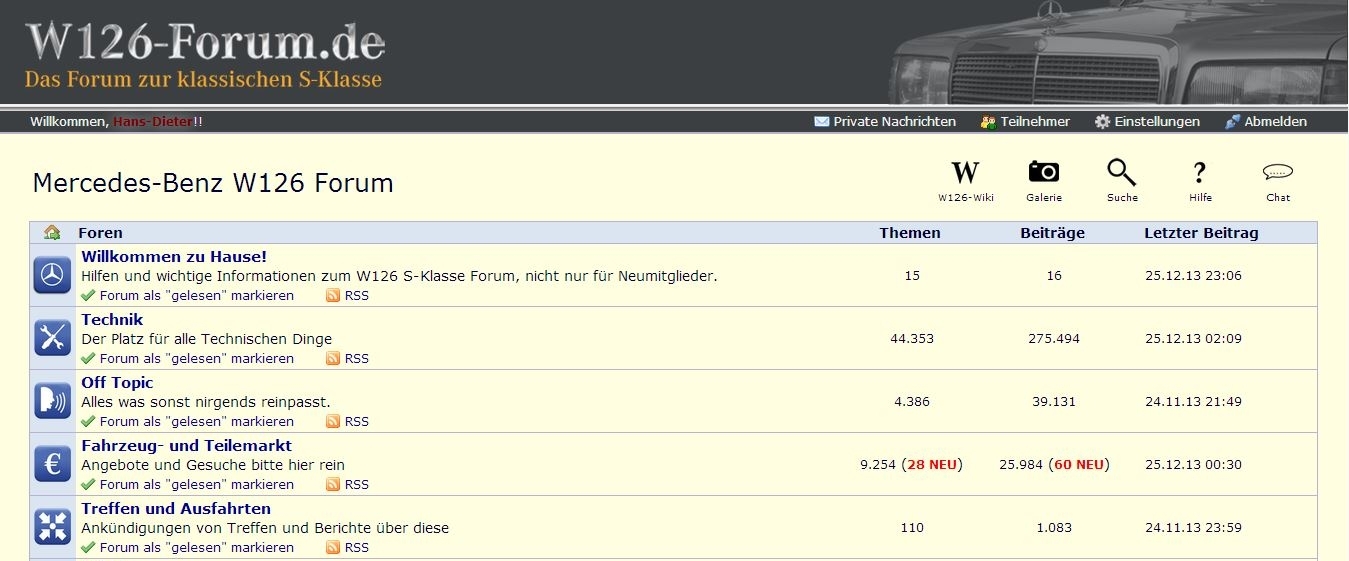Click the green checkmark in Willkommen zu Hause row

(88, 295)
